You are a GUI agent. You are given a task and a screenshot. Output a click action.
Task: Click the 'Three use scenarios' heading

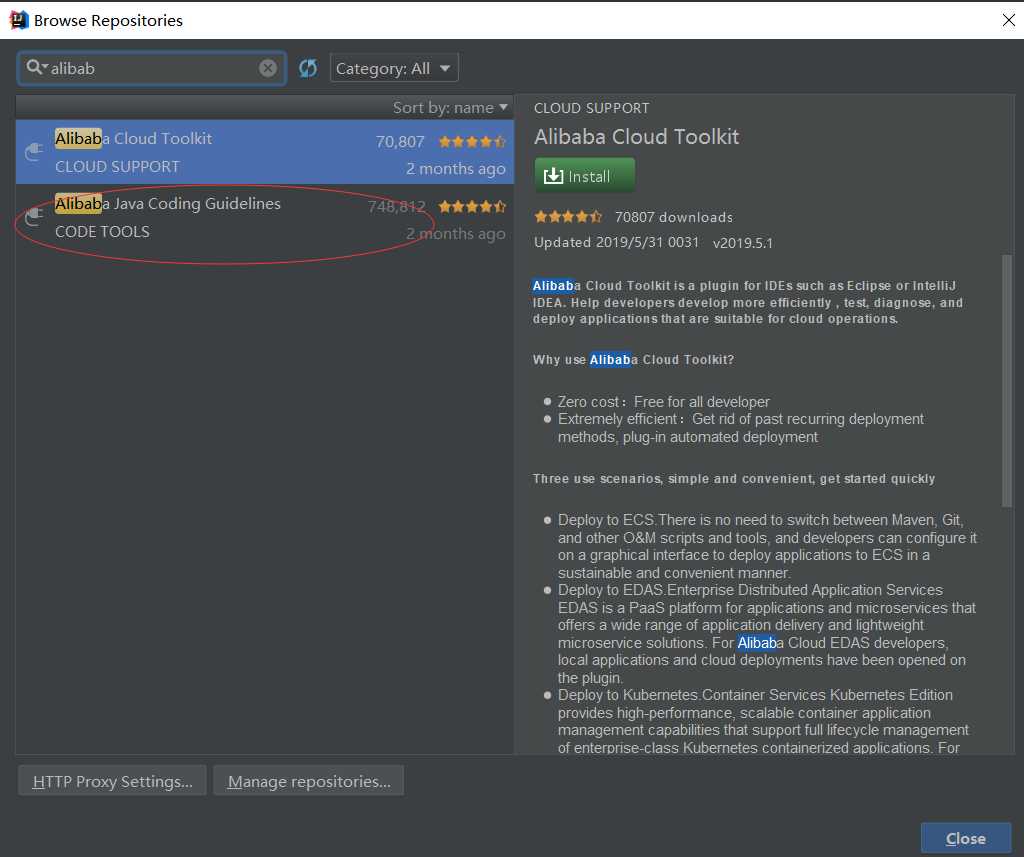(734, 479)
